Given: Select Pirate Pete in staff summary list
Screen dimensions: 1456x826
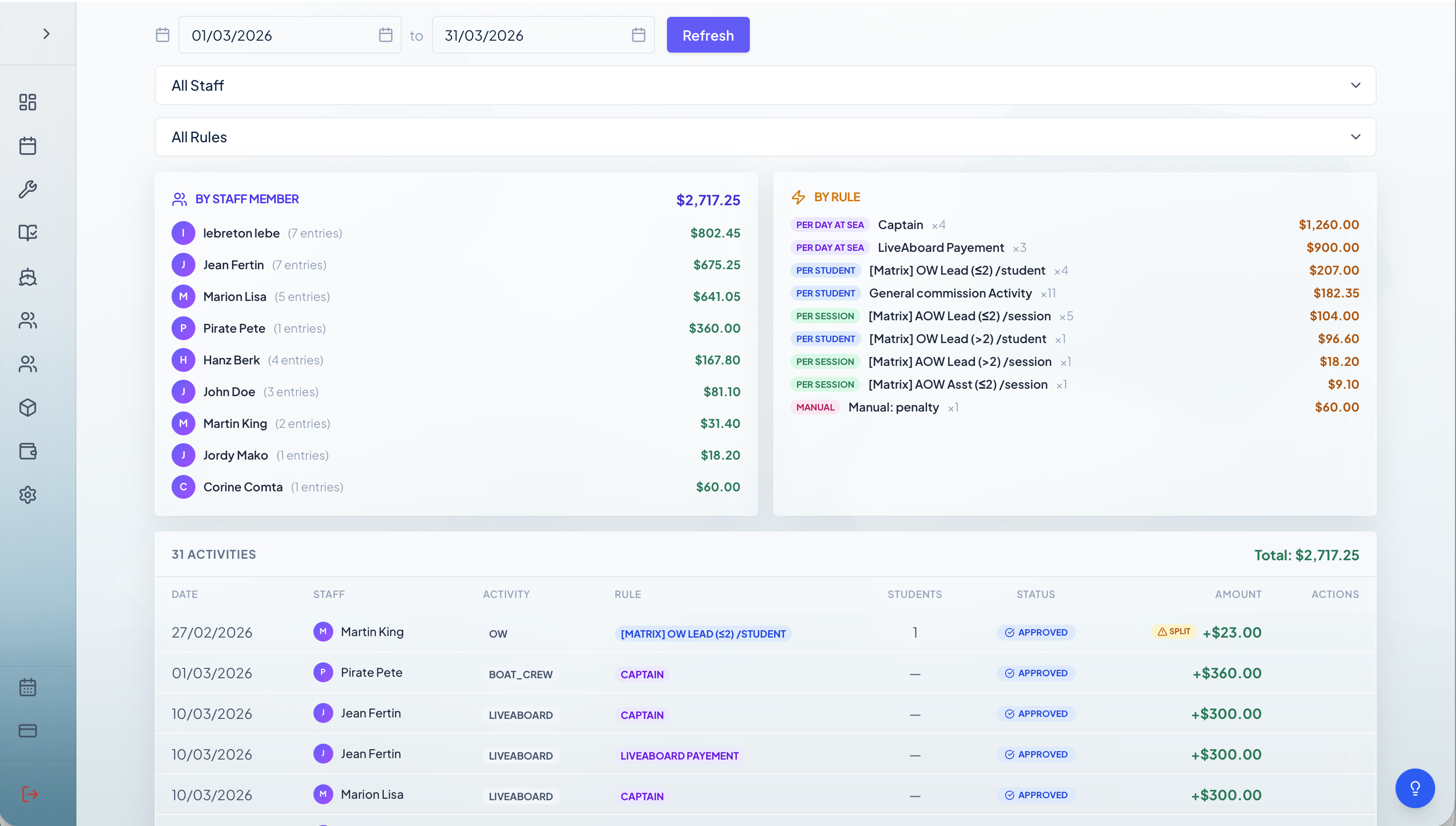Looking at the screenshot, I should click(x=456, y=329).
